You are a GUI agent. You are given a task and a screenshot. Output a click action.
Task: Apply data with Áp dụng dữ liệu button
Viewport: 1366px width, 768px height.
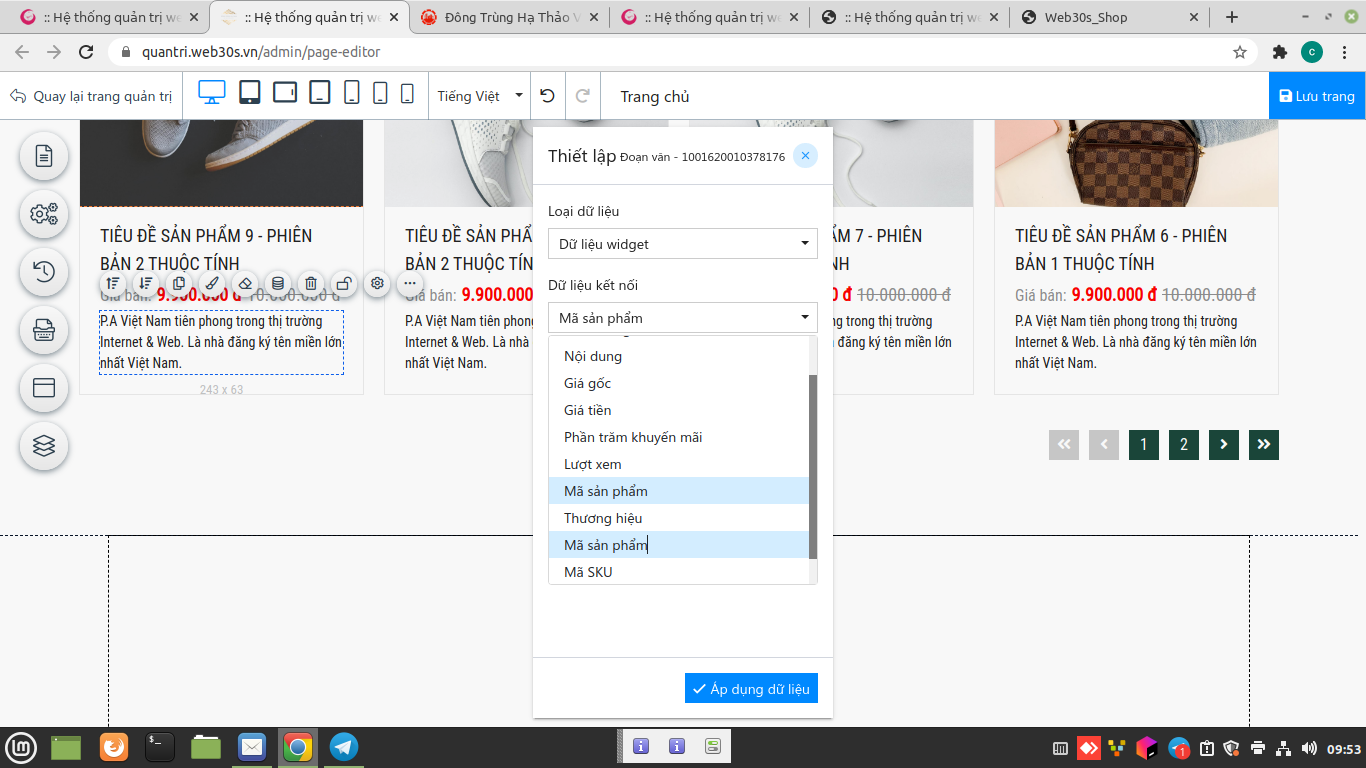click(x=751, y=688)
